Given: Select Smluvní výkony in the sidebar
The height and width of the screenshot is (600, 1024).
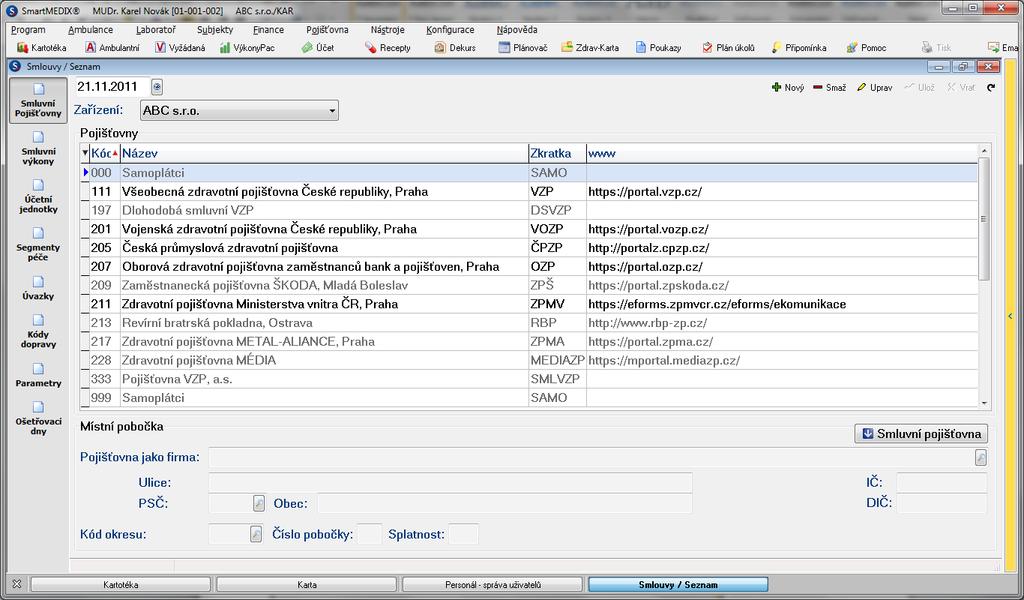Looking at the screenshot, I should click(39, 148).
